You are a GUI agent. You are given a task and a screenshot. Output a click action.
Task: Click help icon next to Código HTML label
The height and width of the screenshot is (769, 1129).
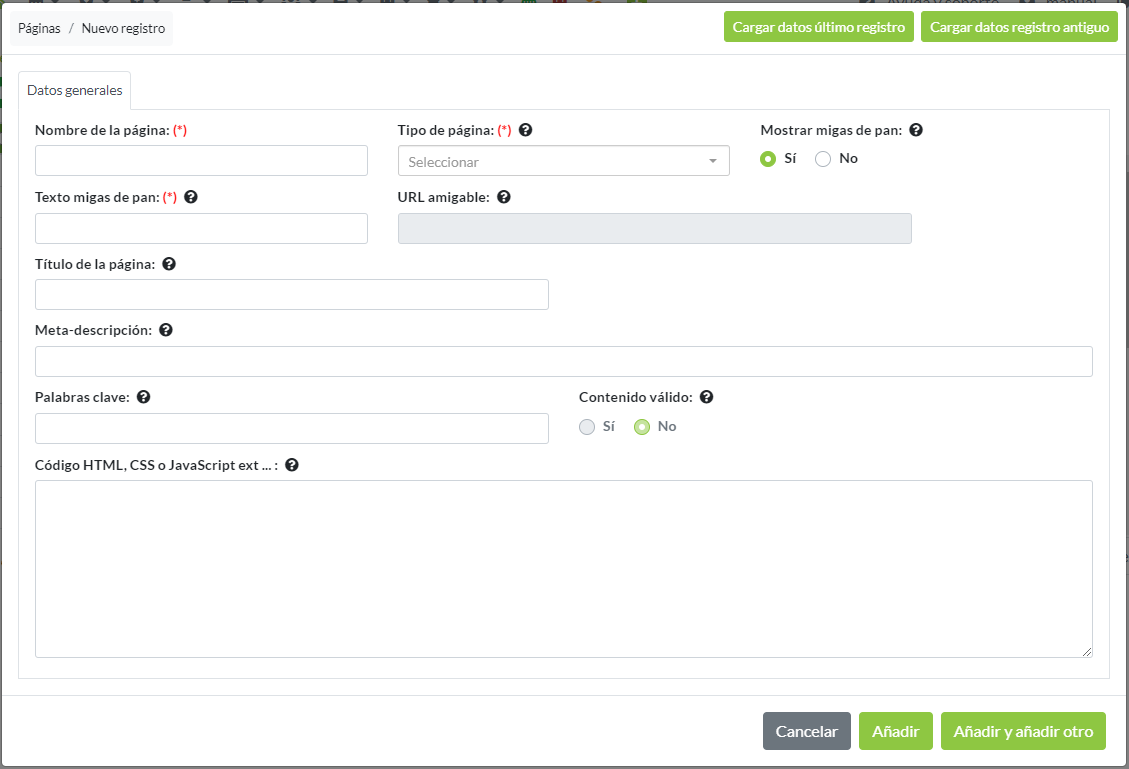(x=292, y=465)
